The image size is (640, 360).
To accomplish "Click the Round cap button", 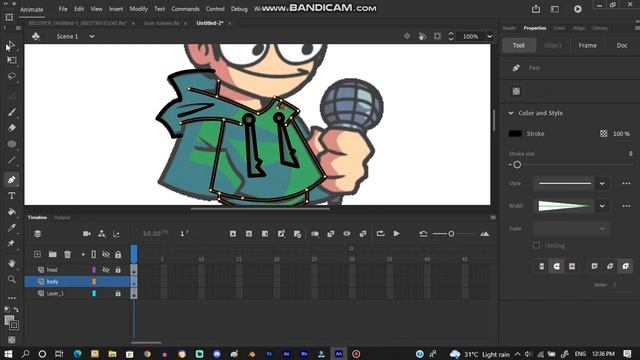I will (x=556, y=266).
